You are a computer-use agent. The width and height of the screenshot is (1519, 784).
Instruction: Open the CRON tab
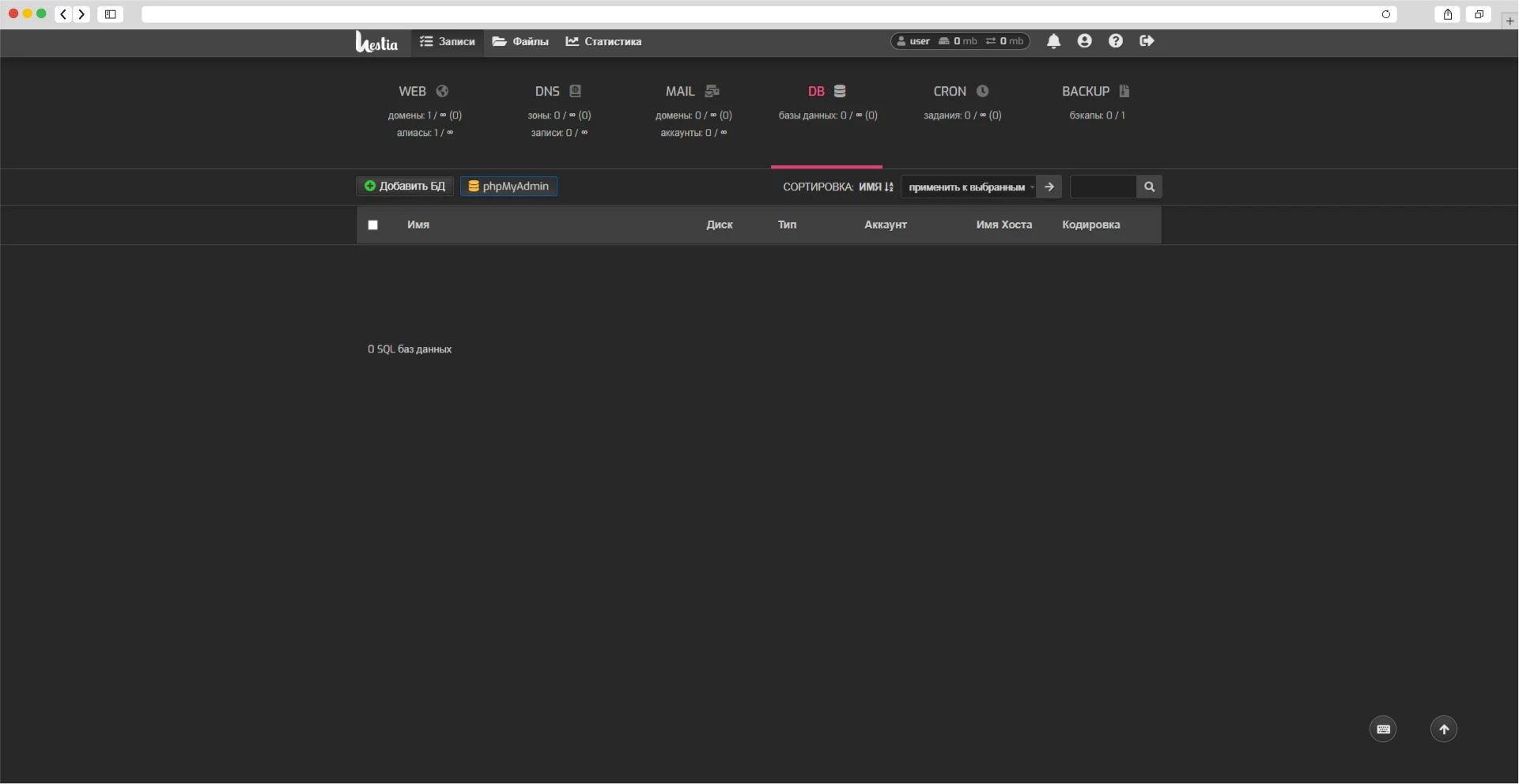point(961,92)
